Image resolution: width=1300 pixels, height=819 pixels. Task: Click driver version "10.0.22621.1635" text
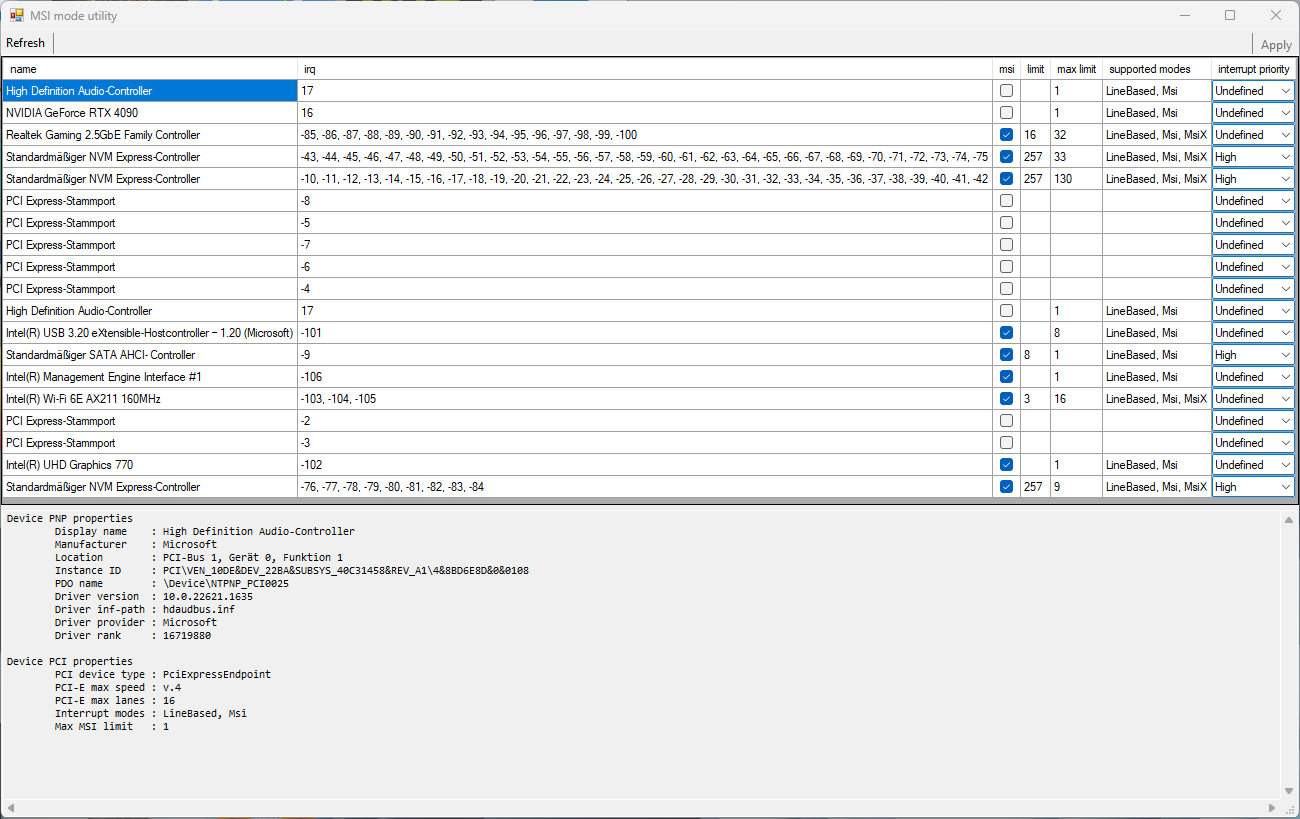click(208, 596)
